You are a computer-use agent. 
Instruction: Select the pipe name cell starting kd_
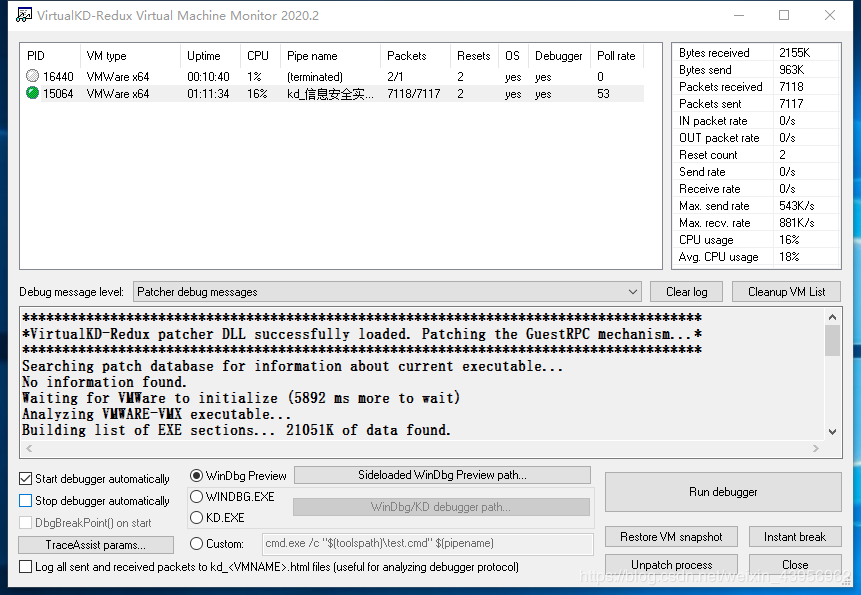pos(330,94)
